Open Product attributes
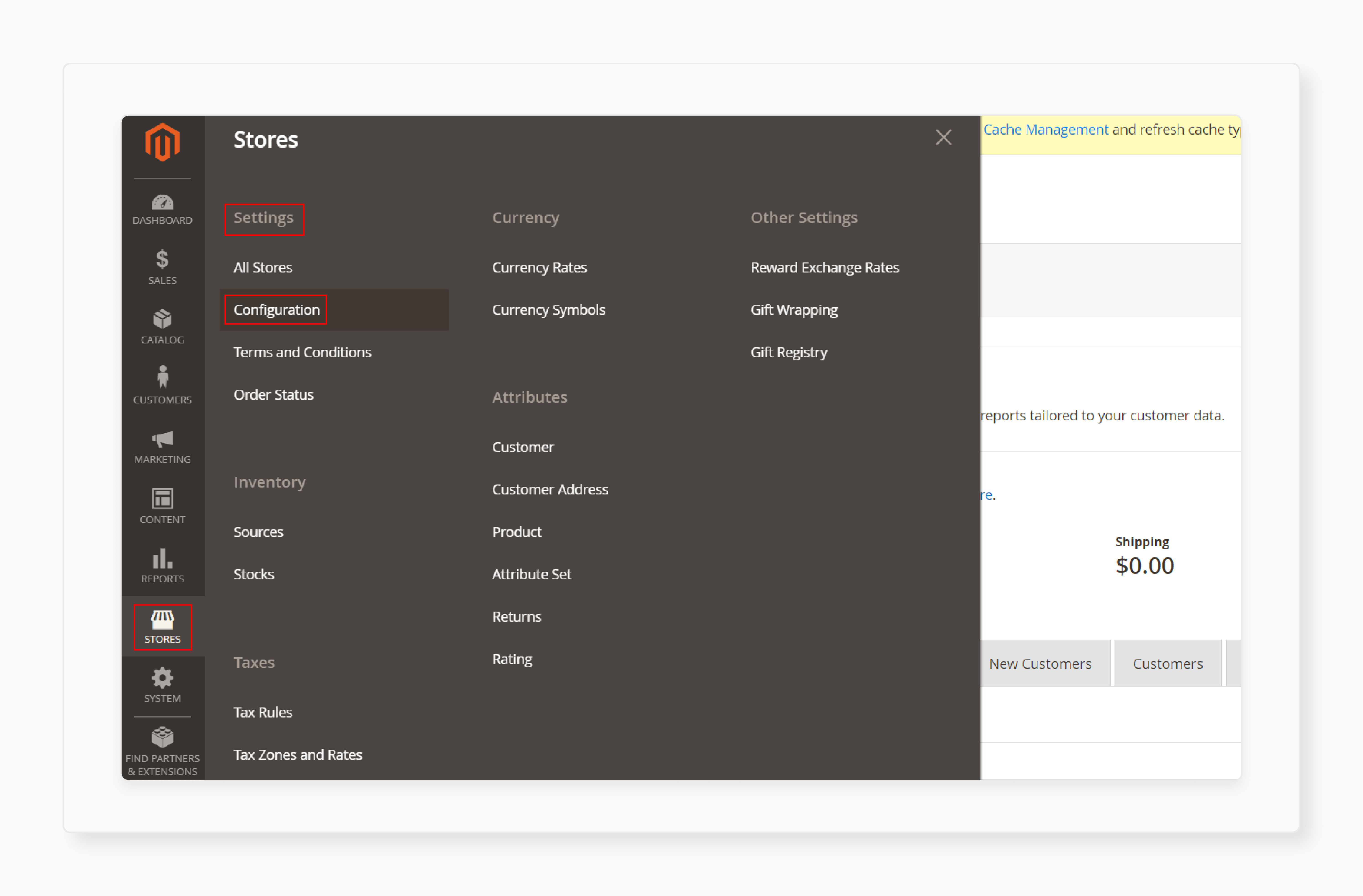 coord(517,532)
